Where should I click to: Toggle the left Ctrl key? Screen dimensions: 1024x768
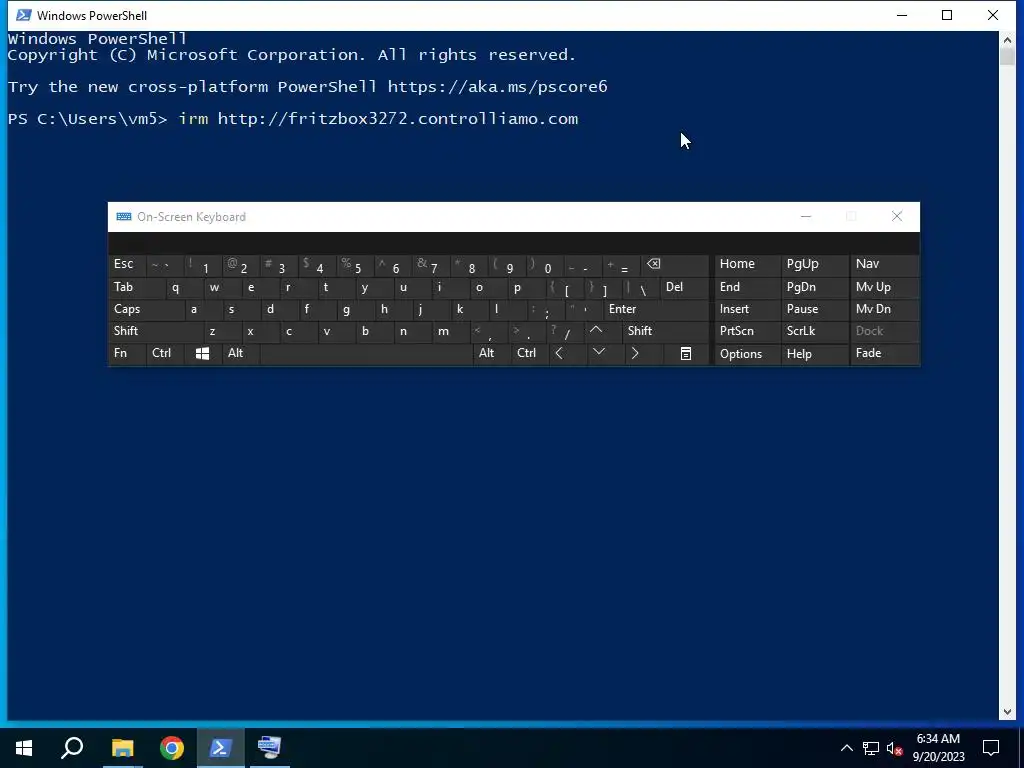(165, 353)
